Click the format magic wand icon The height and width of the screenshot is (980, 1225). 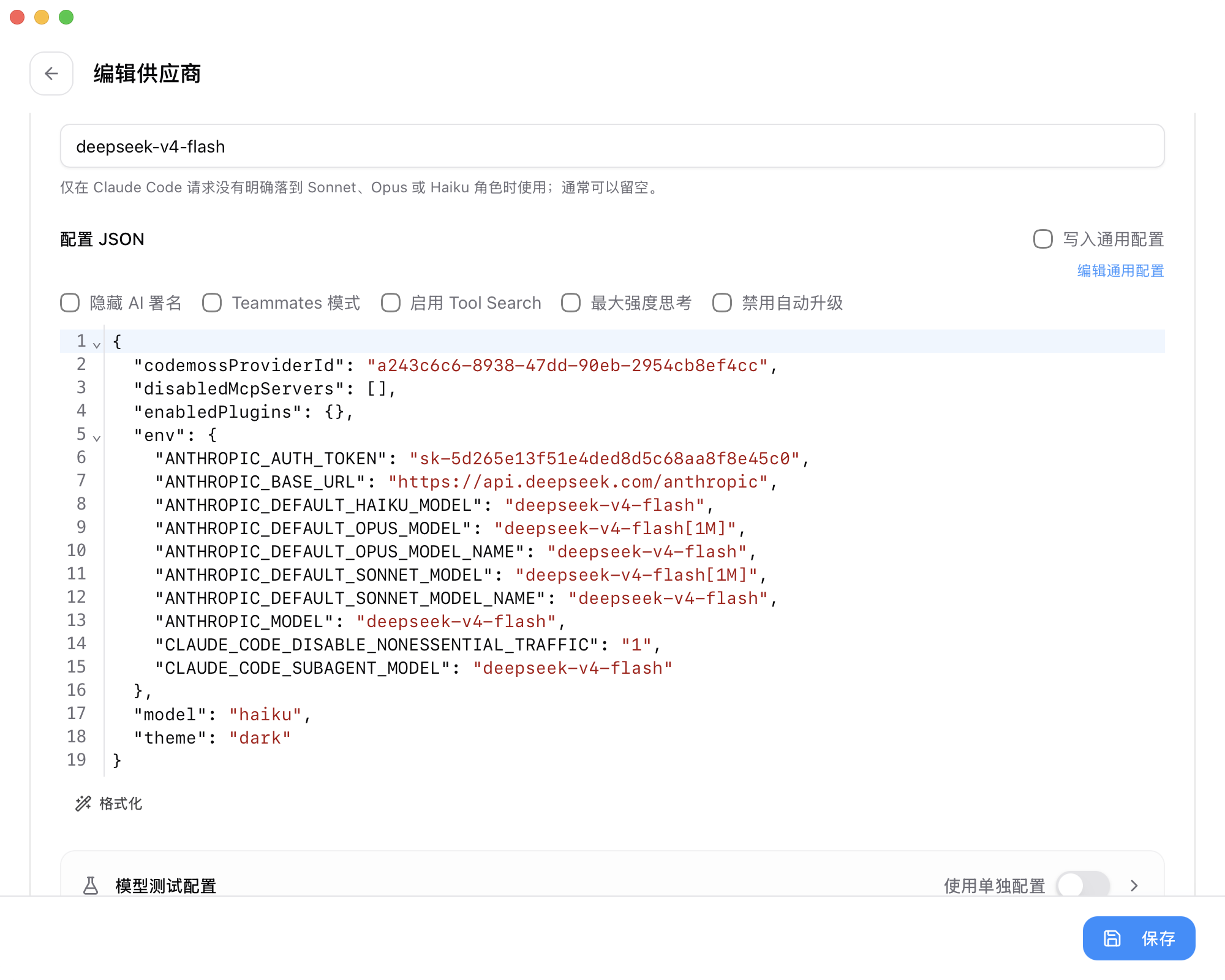coord(83,804)
